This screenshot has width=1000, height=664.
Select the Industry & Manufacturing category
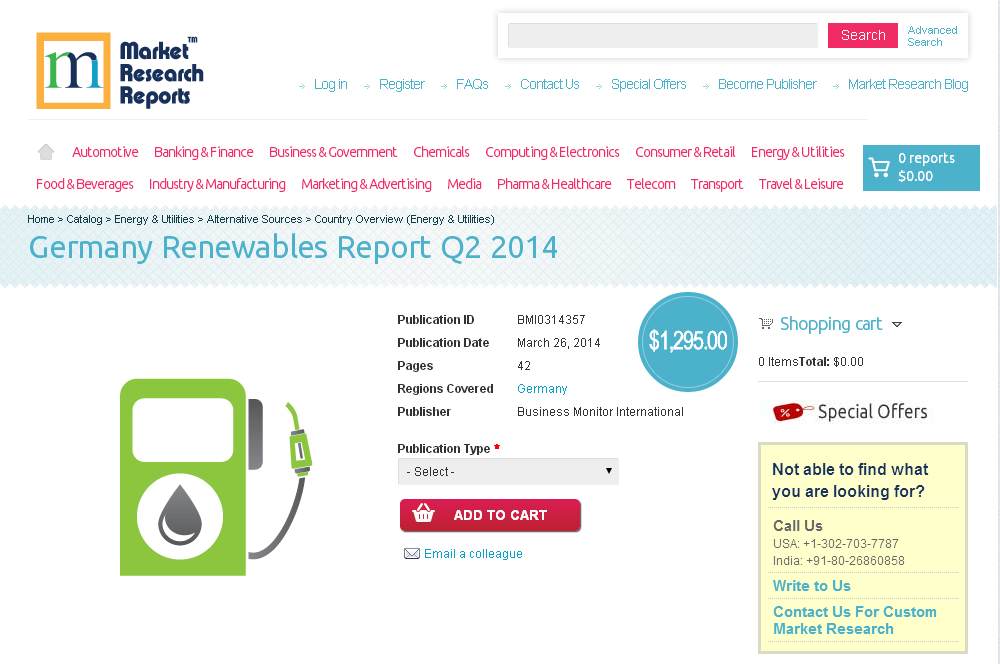coord(217,184)
